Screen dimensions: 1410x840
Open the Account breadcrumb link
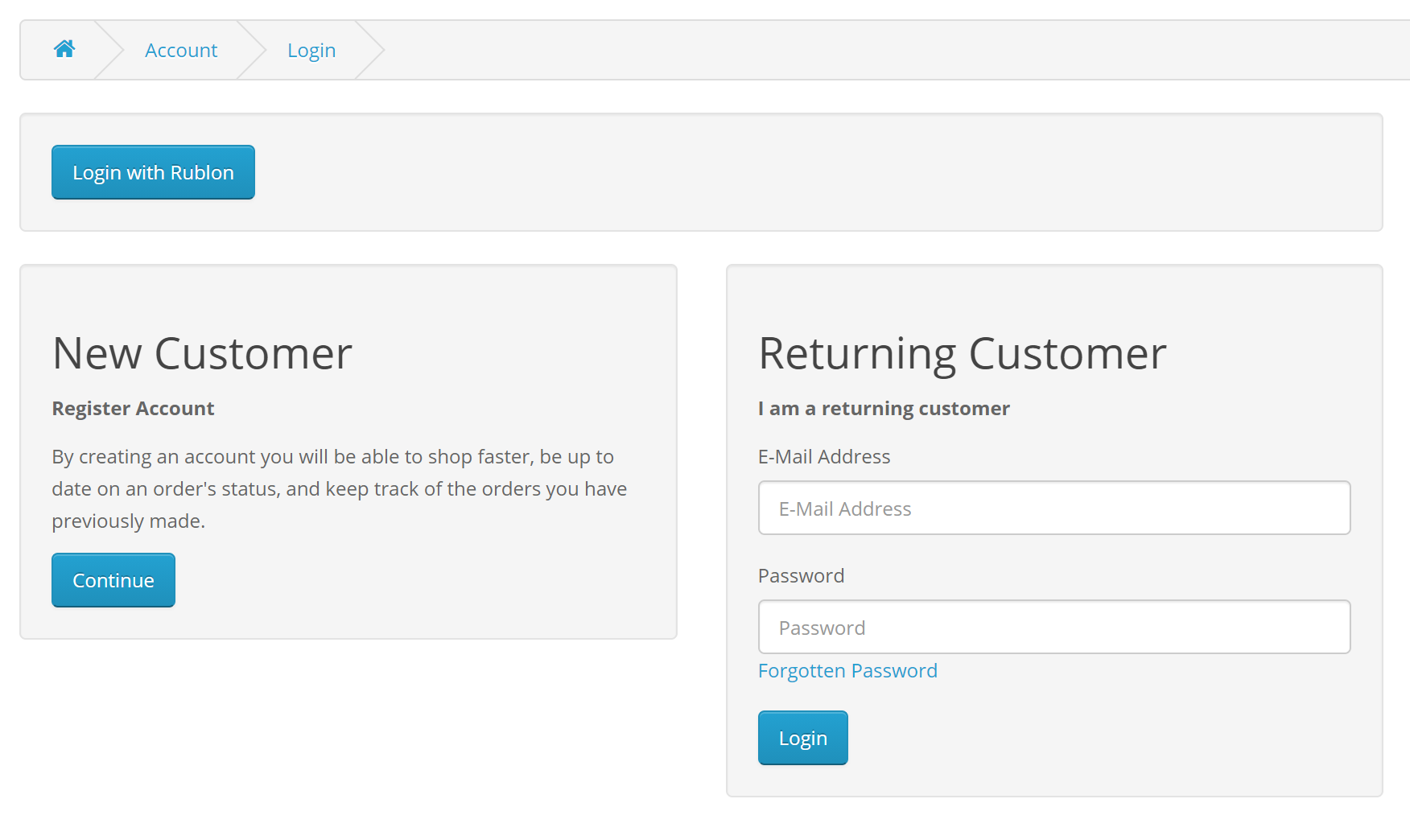tap(181, 51)
